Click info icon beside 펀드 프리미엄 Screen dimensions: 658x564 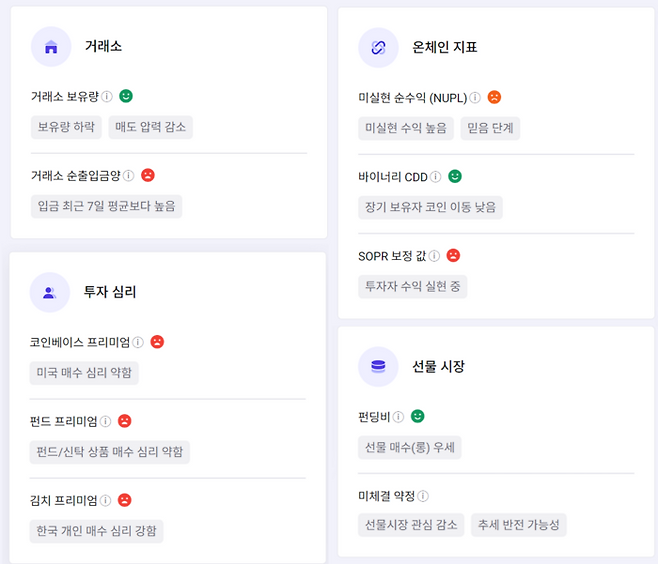click(x=105, y=421)
